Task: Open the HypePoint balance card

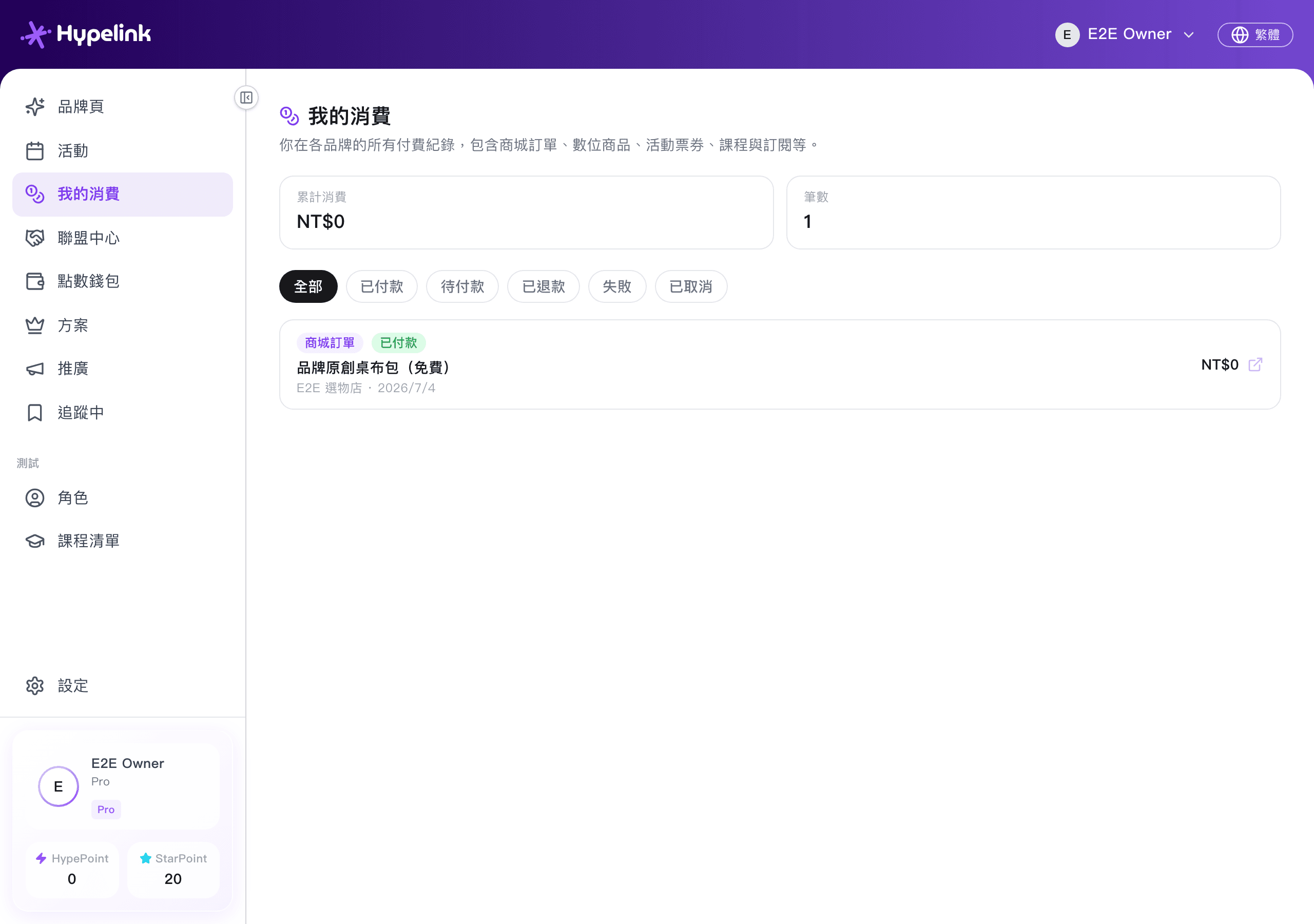Action: tap(72, 870)
